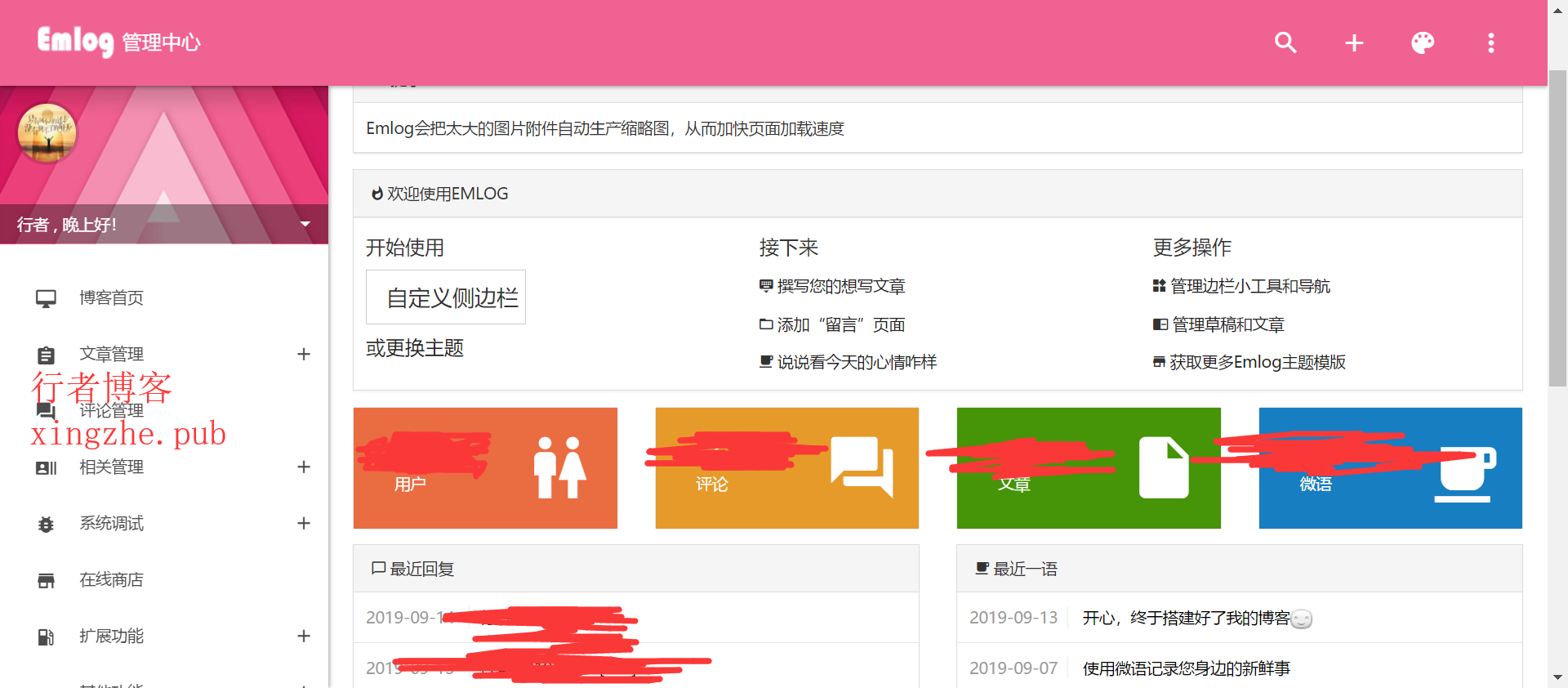
Task: Select the text 使用微语记录您身边的新鲜事
Action: (x=1187, y=668)
